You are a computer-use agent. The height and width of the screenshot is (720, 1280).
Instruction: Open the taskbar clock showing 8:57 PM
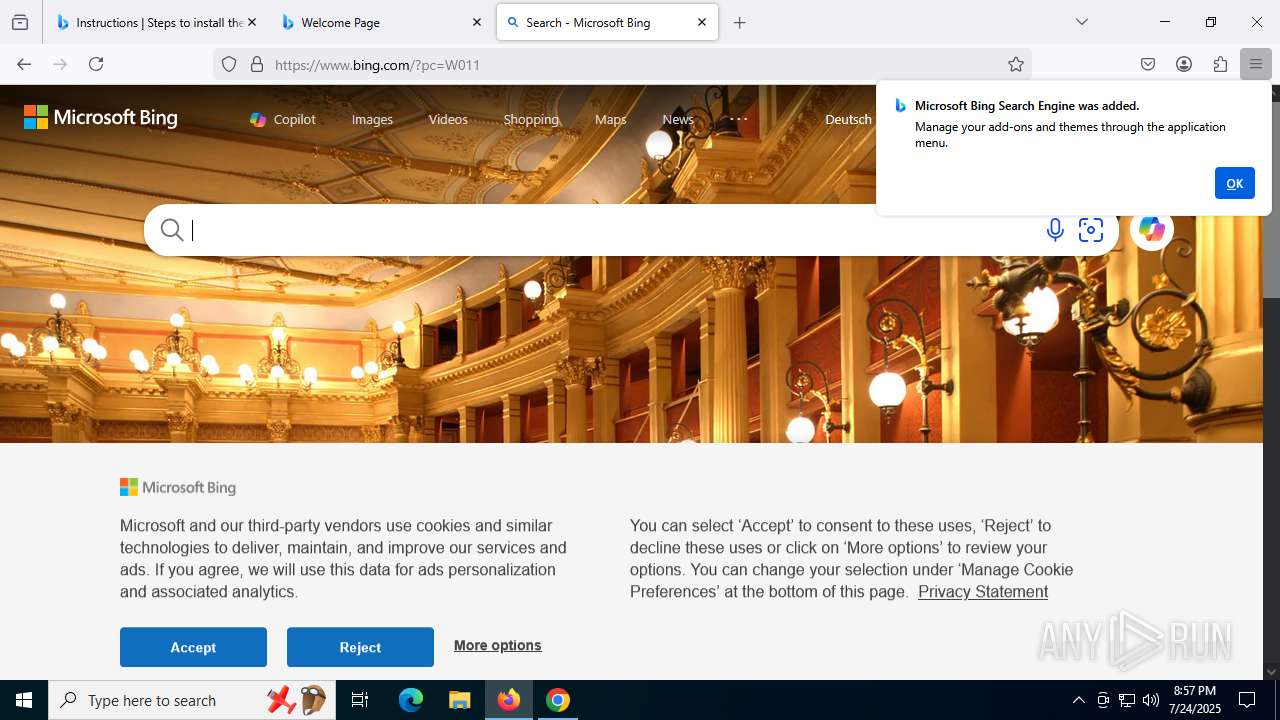[1196, 700]
